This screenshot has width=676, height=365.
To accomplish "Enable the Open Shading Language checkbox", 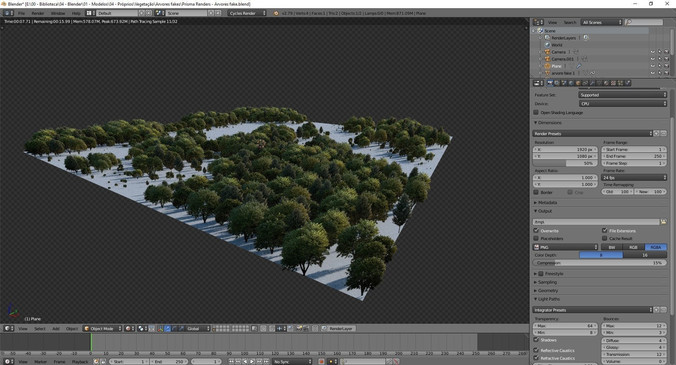I will click(x=536, y=112).
